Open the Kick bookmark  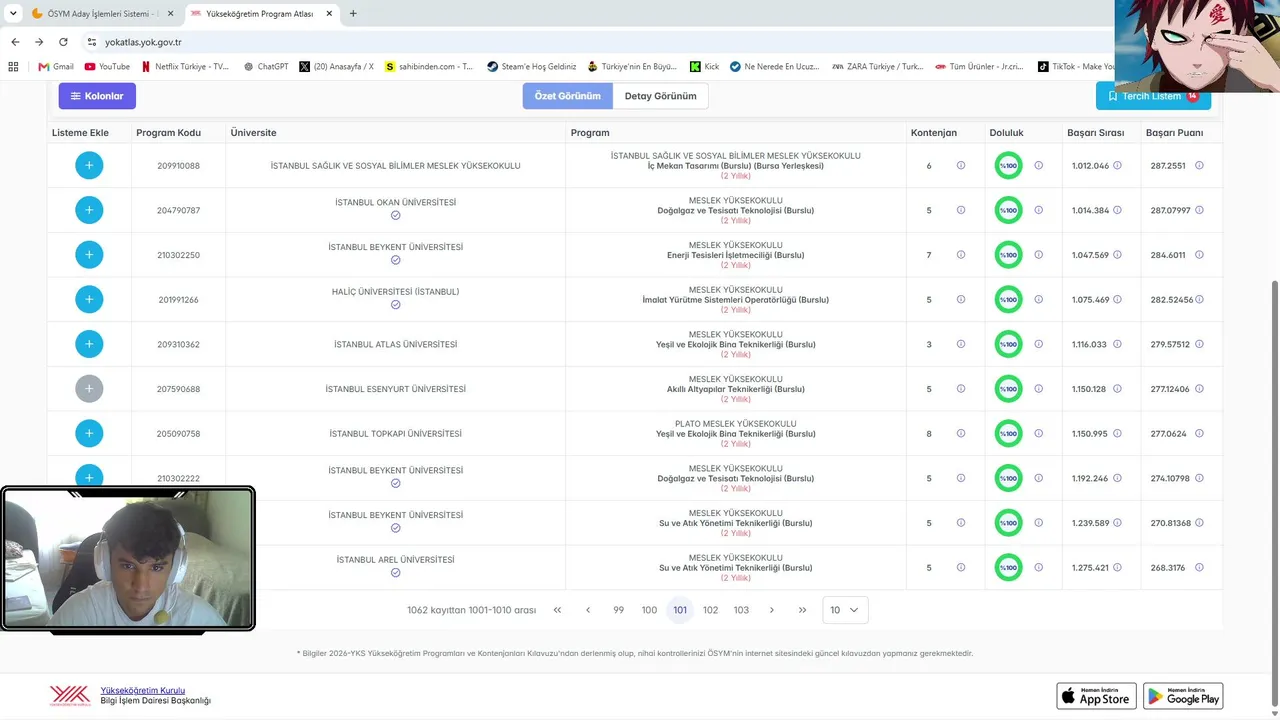click(x=705, y=66)
